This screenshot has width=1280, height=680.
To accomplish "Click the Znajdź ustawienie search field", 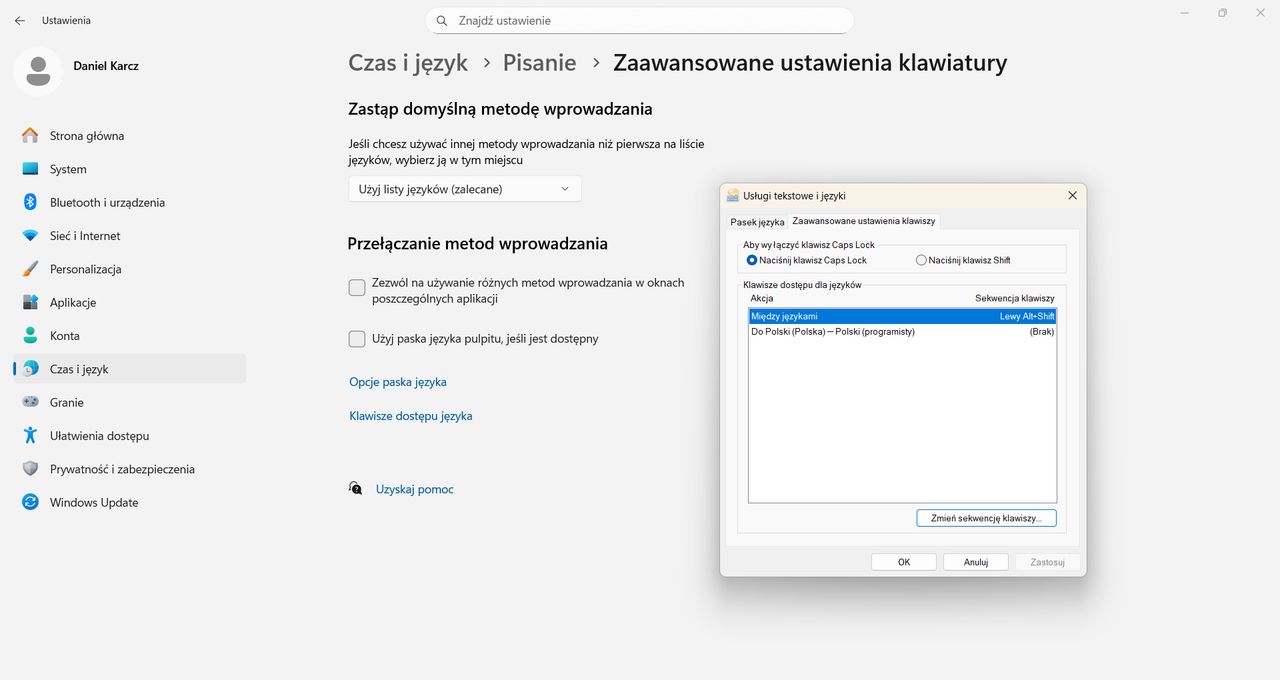I will (640, 20).
